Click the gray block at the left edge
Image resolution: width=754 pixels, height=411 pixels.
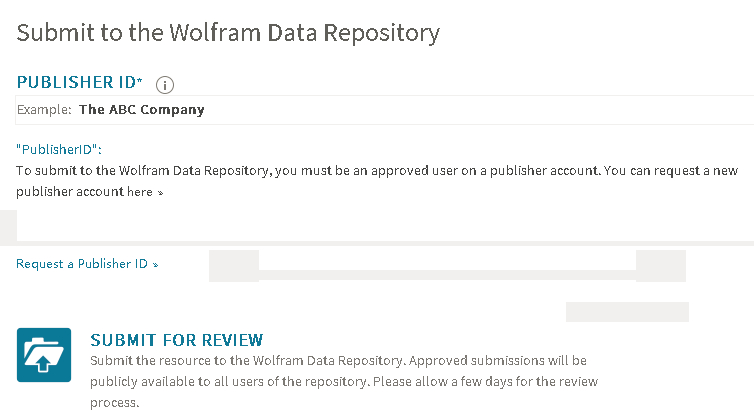pyautogui.click(x=8, y=226)
